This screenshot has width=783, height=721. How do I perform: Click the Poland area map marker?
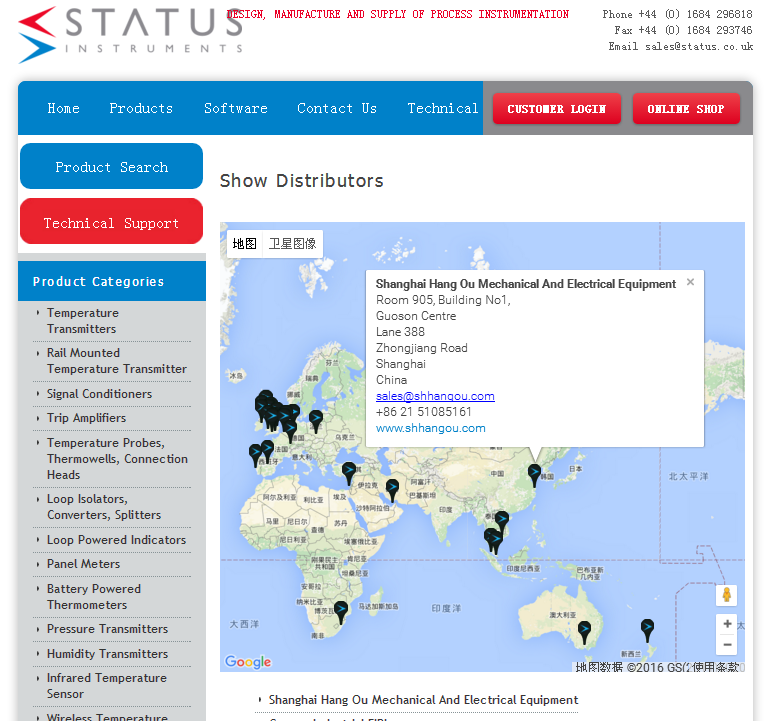point(316,421)
